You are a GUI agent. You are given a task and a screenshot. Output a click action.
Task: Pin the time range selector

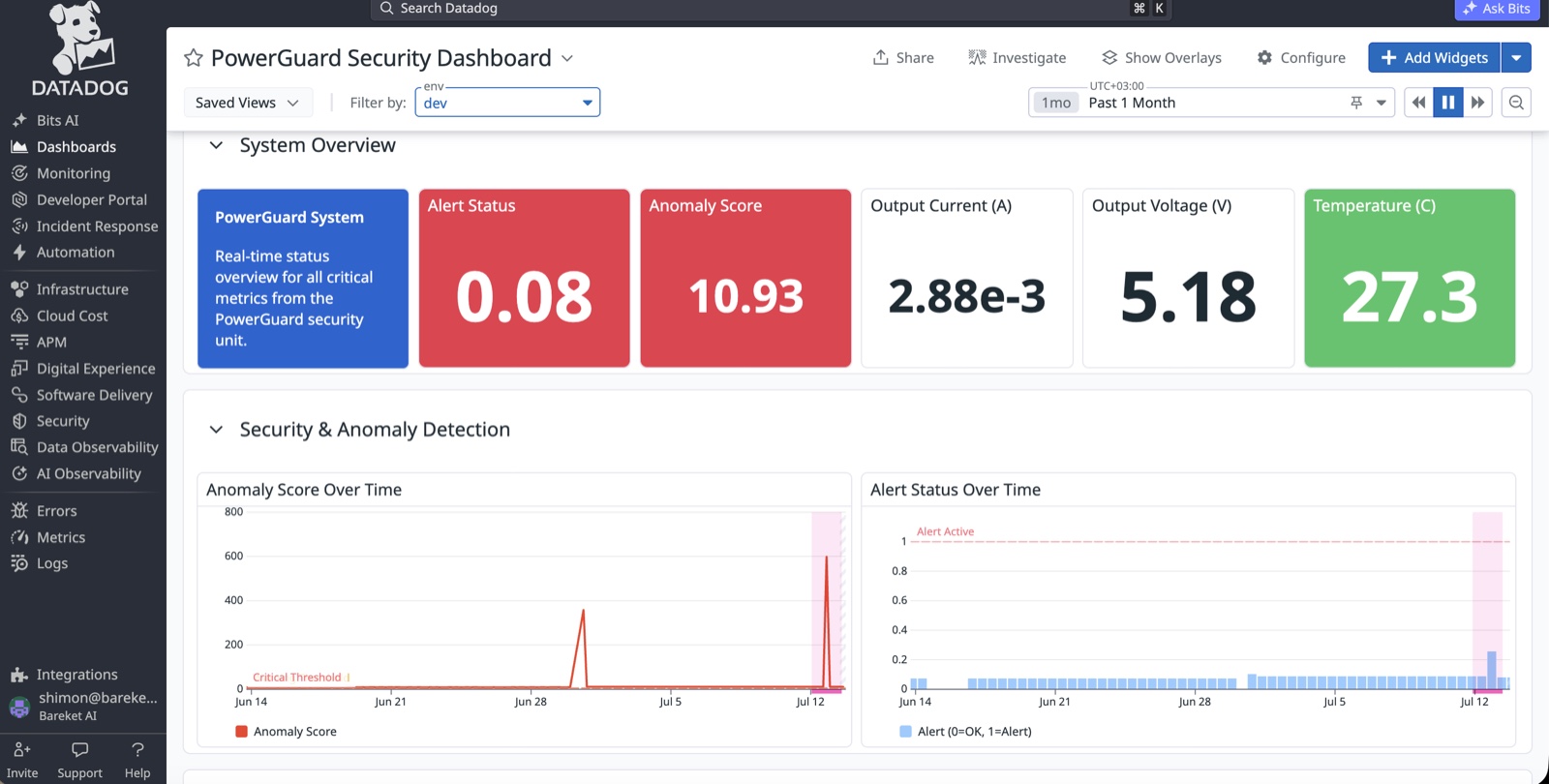tap(1356, 103)
